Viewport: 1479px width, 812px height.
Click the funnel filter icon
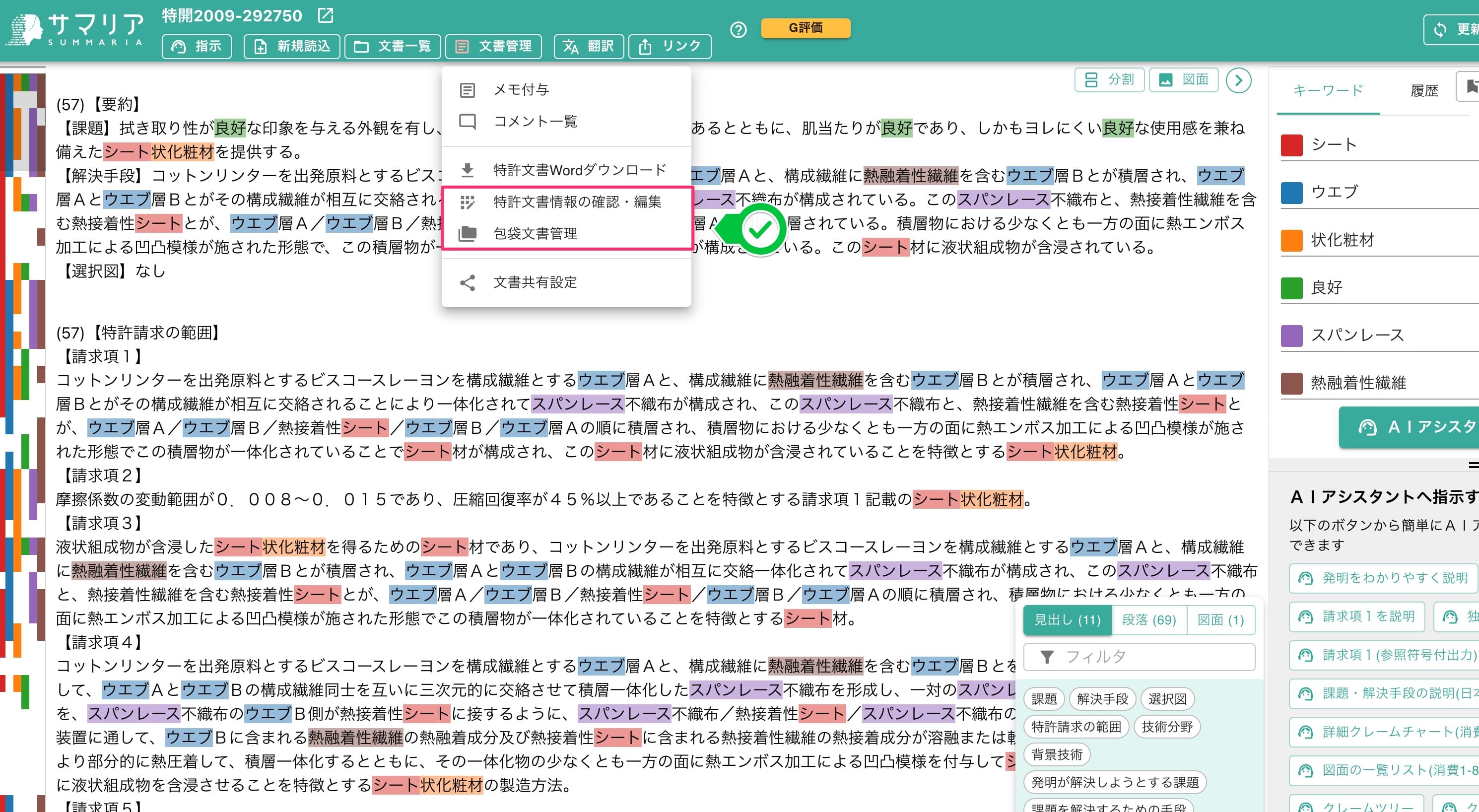(1047, 656)
